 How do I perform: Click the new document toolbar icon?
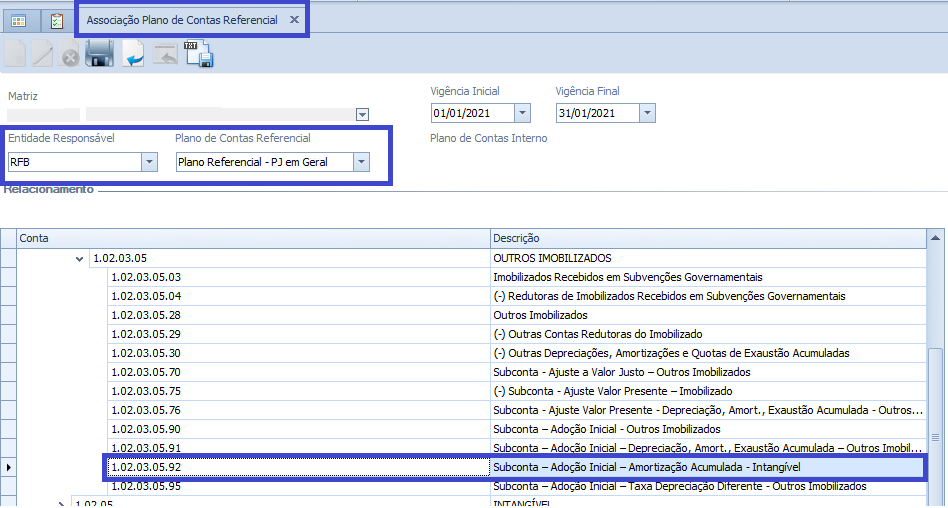15,54
